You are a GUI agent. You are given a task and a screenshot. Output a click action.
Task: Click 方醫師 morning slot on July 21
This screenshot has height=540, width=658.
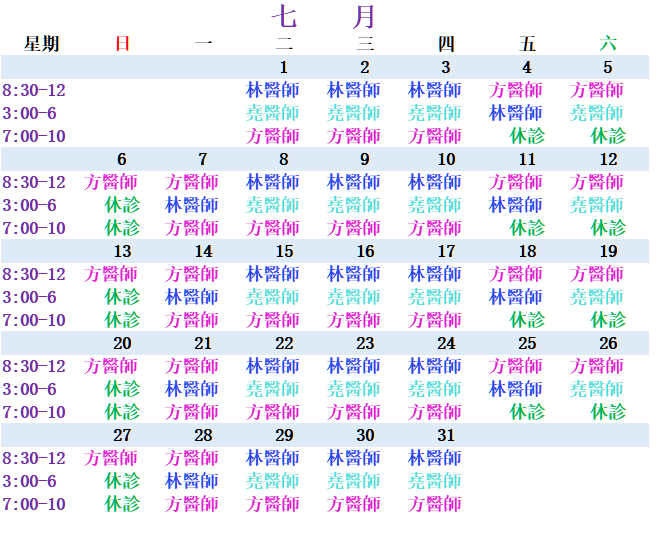coord(191,366)
